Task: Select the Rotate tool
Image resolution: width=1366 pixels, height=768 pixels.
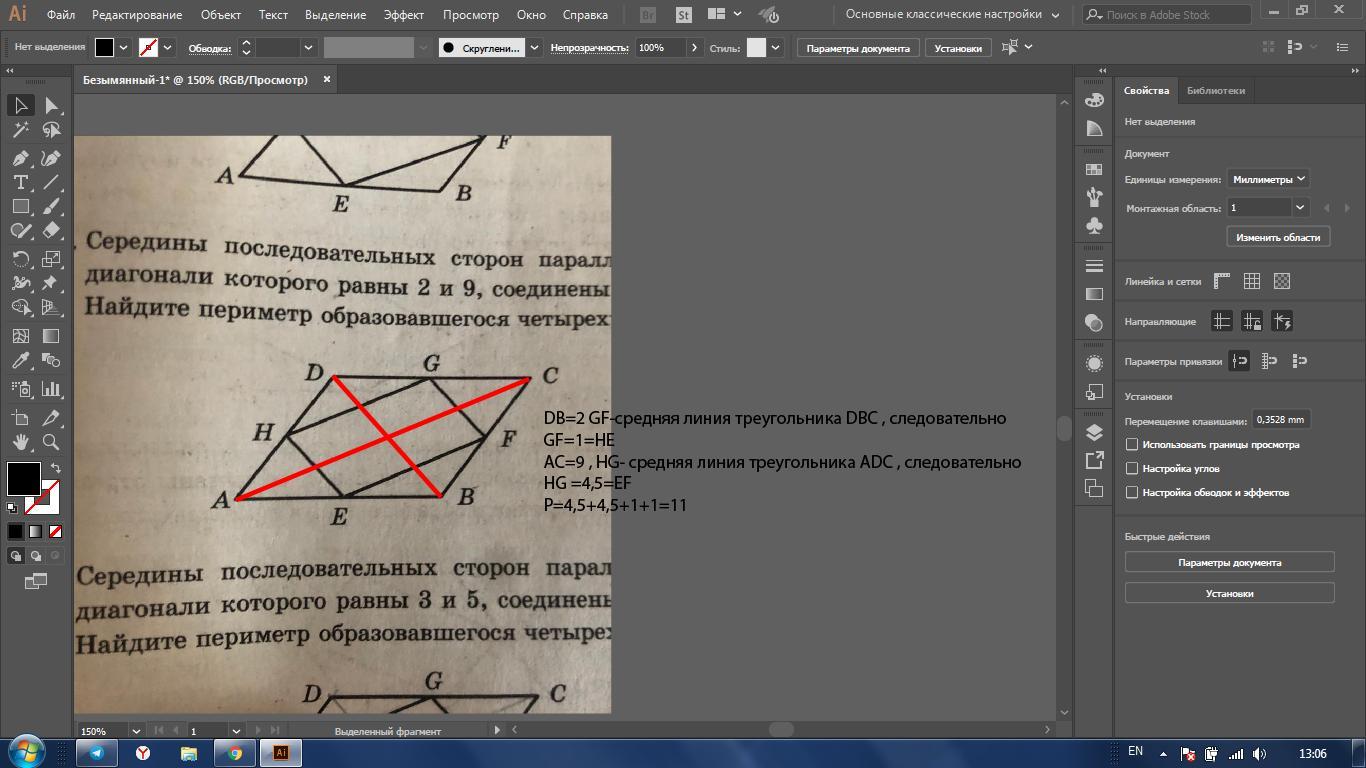Action: tap(20, 259)
